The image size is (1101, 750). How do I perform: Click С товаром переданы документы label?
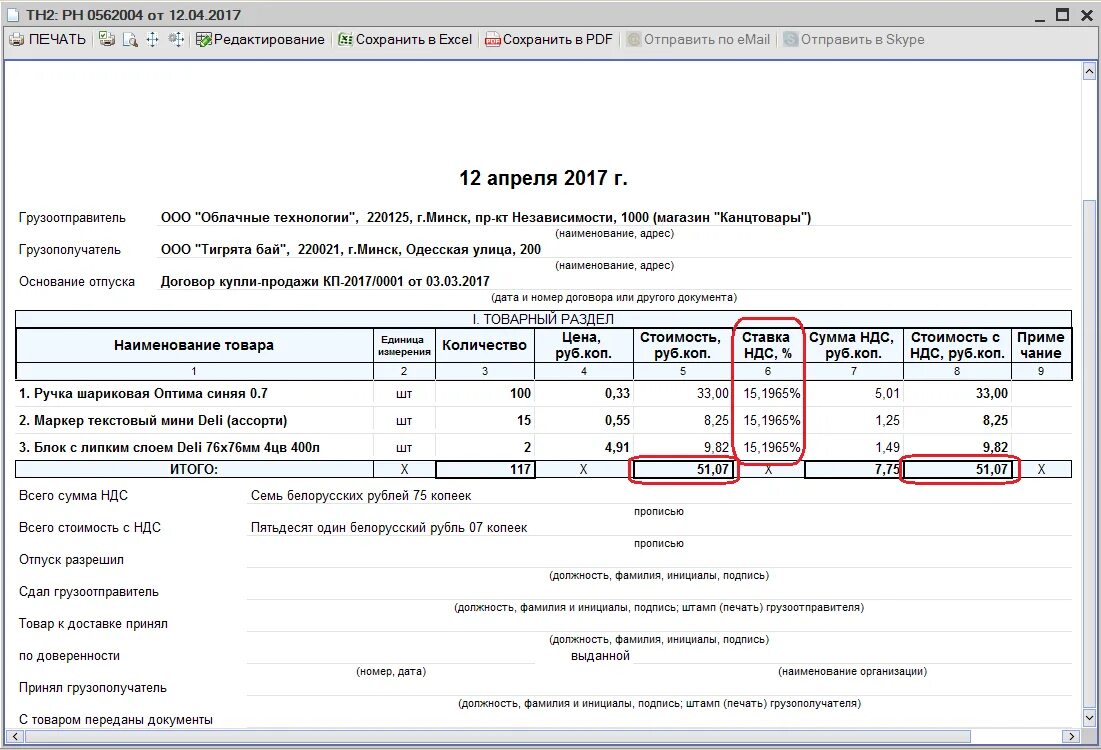point(116,720)
